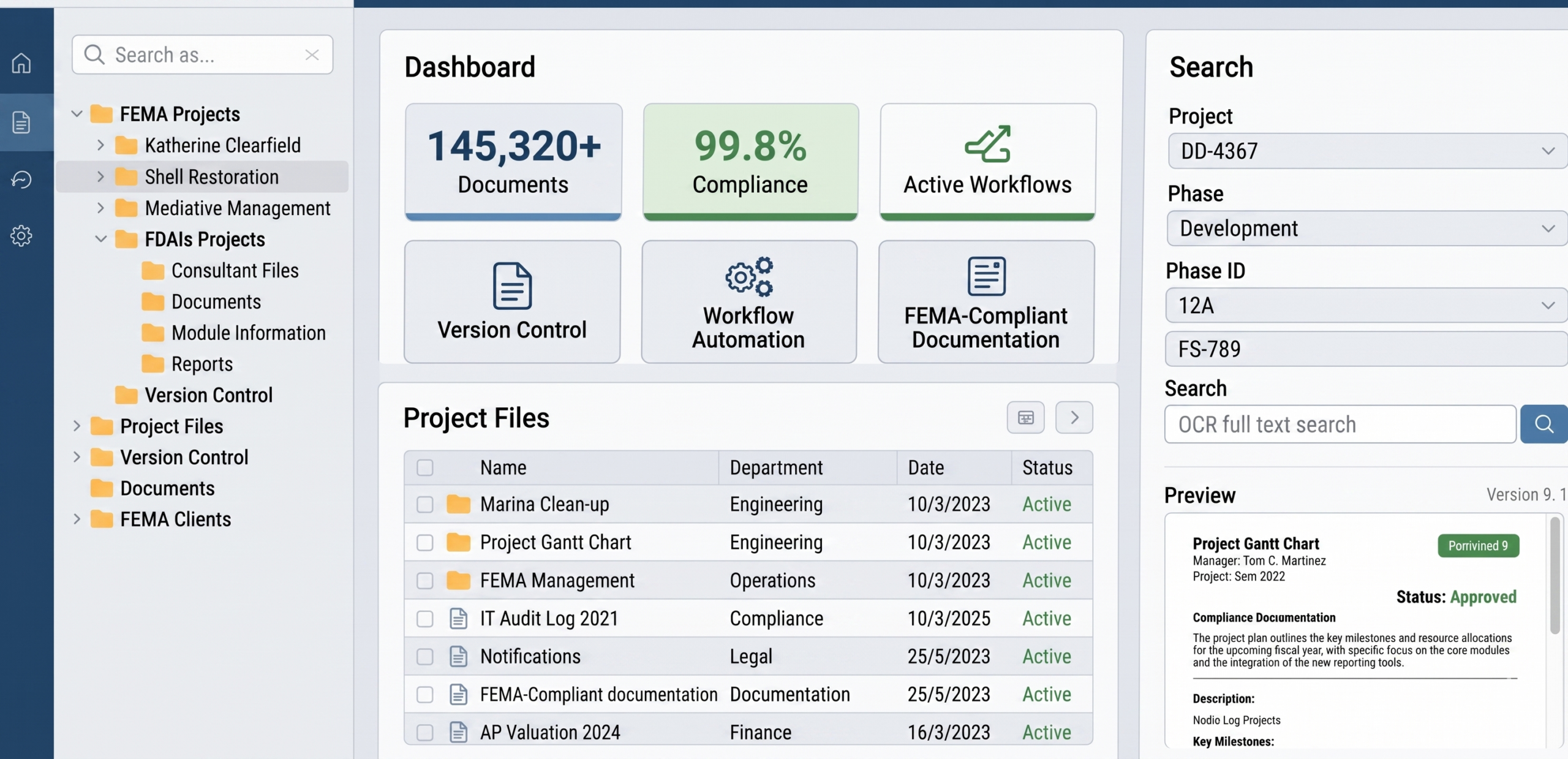Open the Home icon in sidebar

point(21,62)
